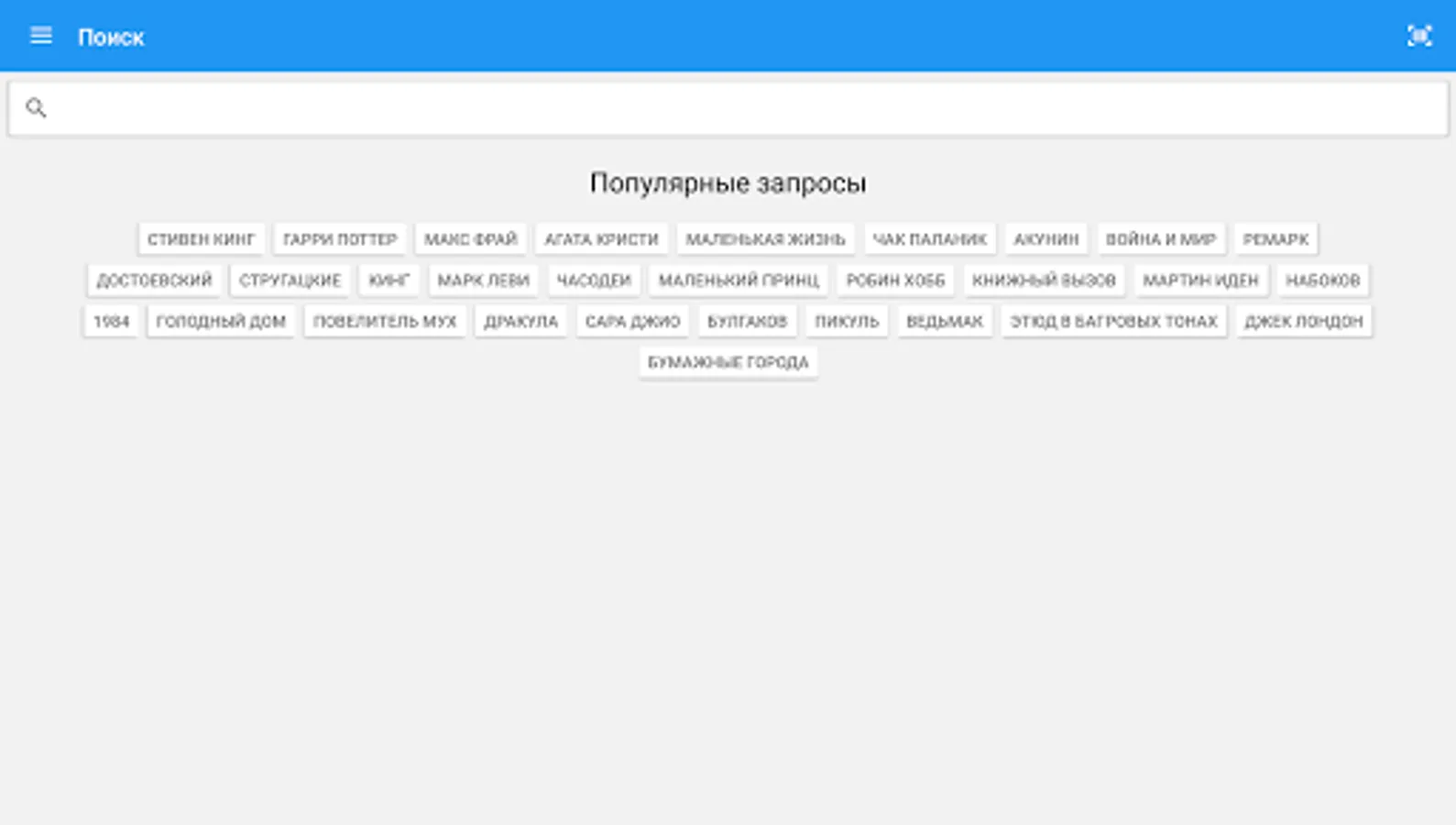The width and height of the screenshot is (1456, 825).
Task: Click the magnifier icon in search box
Action: point(36,108)
